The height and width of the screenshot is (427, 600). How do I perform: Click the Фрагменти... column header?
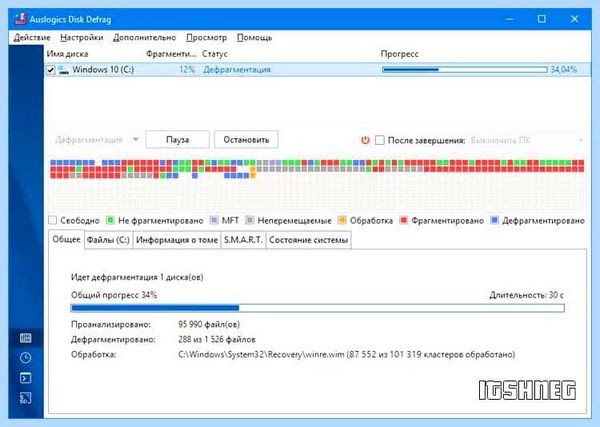click(171, 54)
